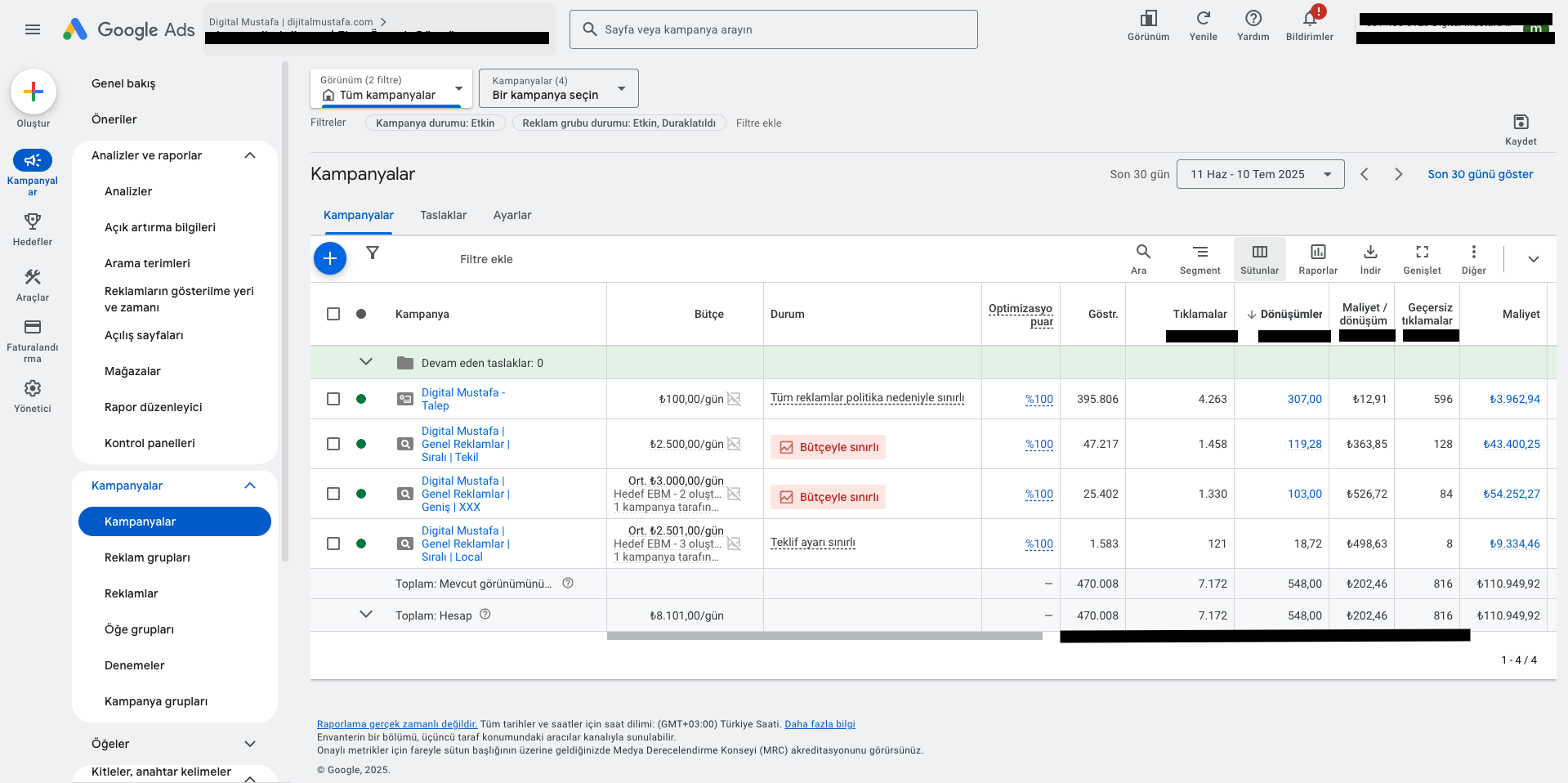The width and height of the screenshot is (1568, 783).
Task: Click the Ara search table icon
Action: coord(1143,252)
